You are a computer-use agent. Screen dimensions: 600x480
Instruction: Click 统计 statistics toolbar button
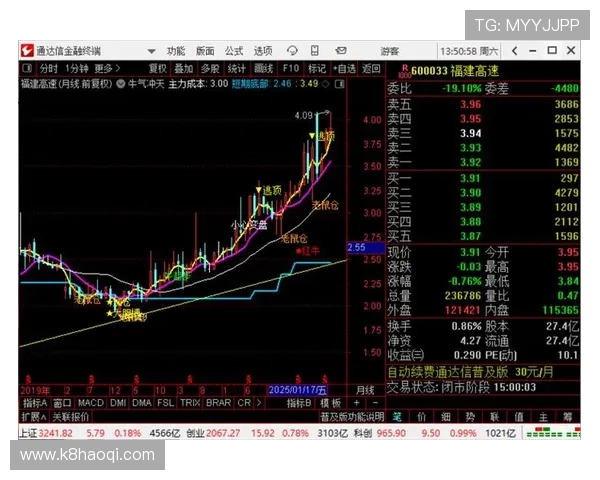click(236, 69)
